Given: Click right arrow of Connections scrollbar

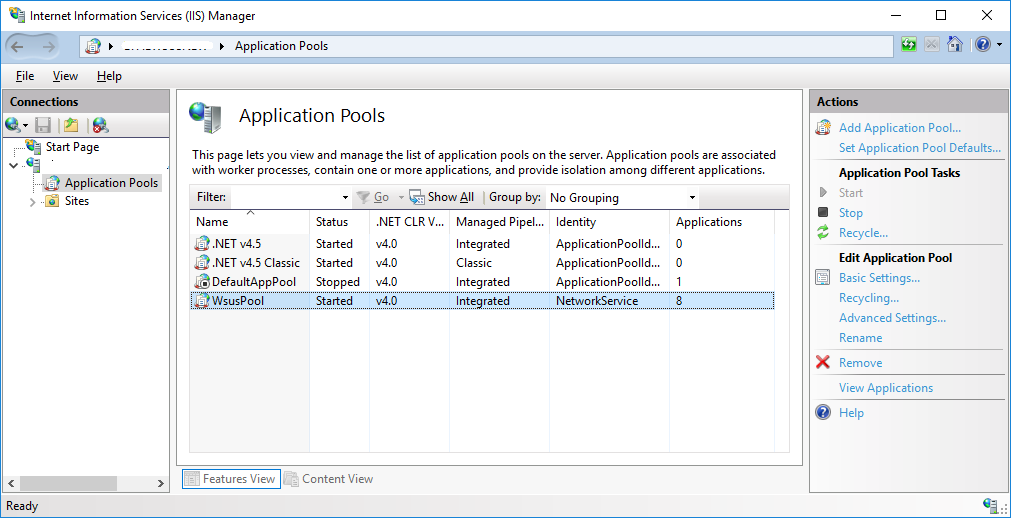Looking at the screenshot, I should (x=161, y=483).
